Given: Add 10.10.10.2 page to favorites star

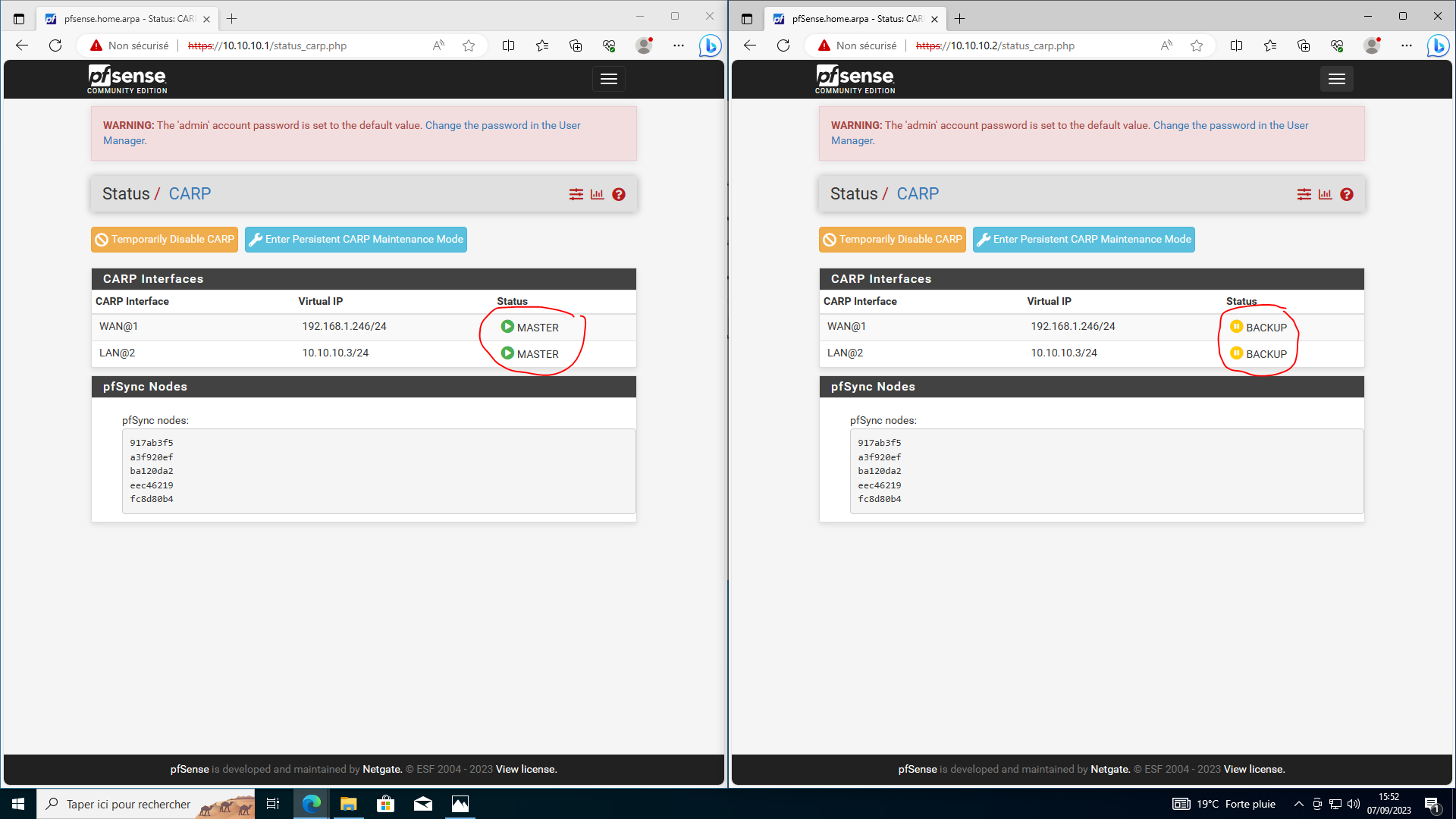Looking at the screenshot, I should tap(1197, 45).
